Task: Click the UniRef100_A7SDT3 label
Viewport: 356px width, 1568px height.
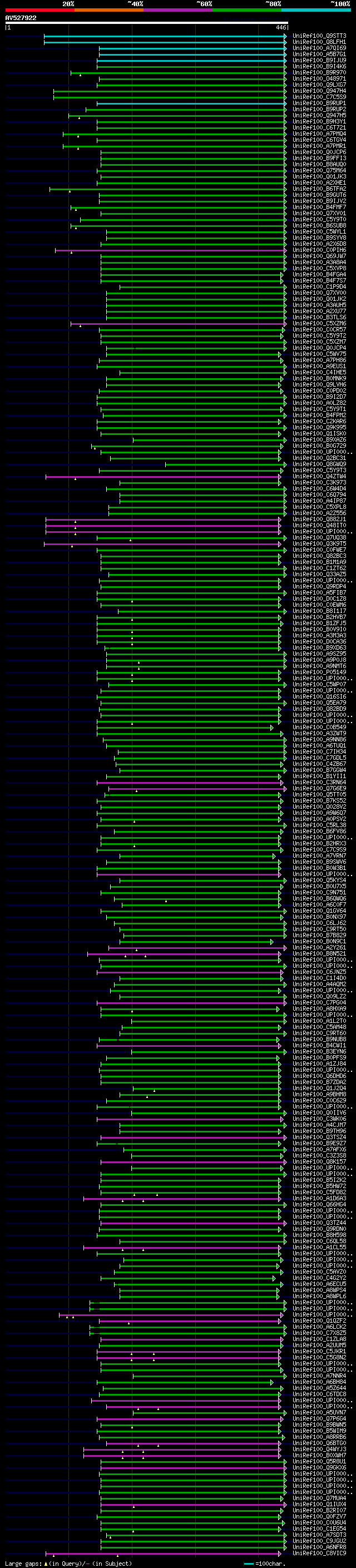Action: point(319,1535)
